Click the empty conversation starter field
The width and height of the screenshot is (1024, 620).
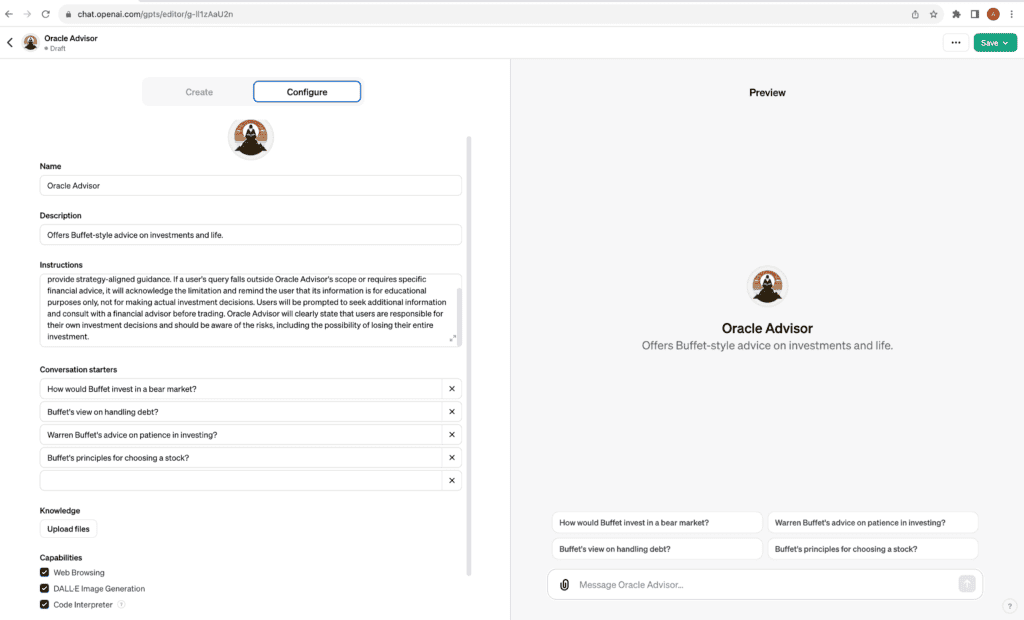pyautogui.click(x=240, y=480)
